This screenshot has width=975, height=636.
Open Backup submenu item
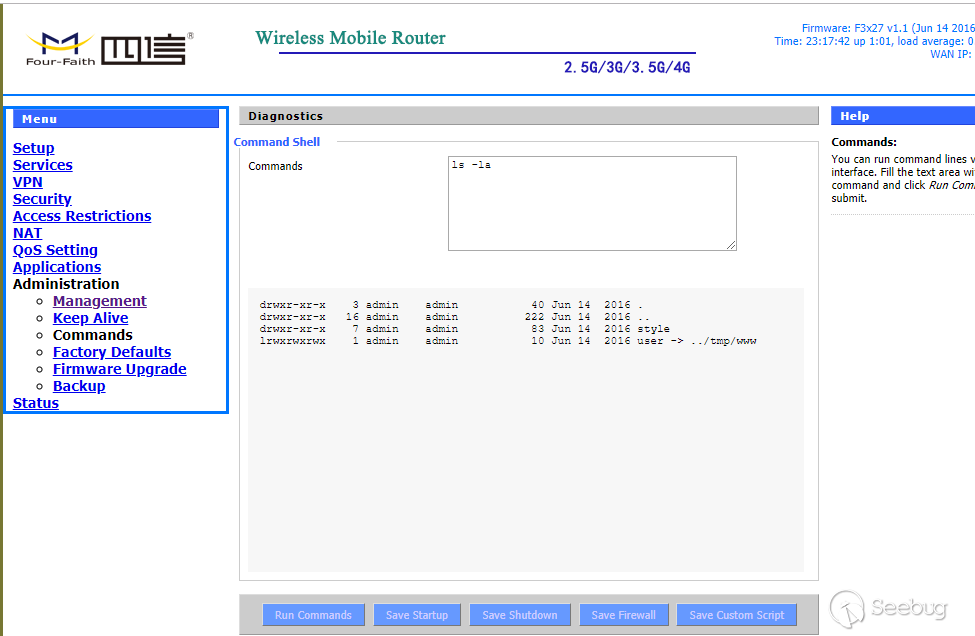[x=79, y=386]
